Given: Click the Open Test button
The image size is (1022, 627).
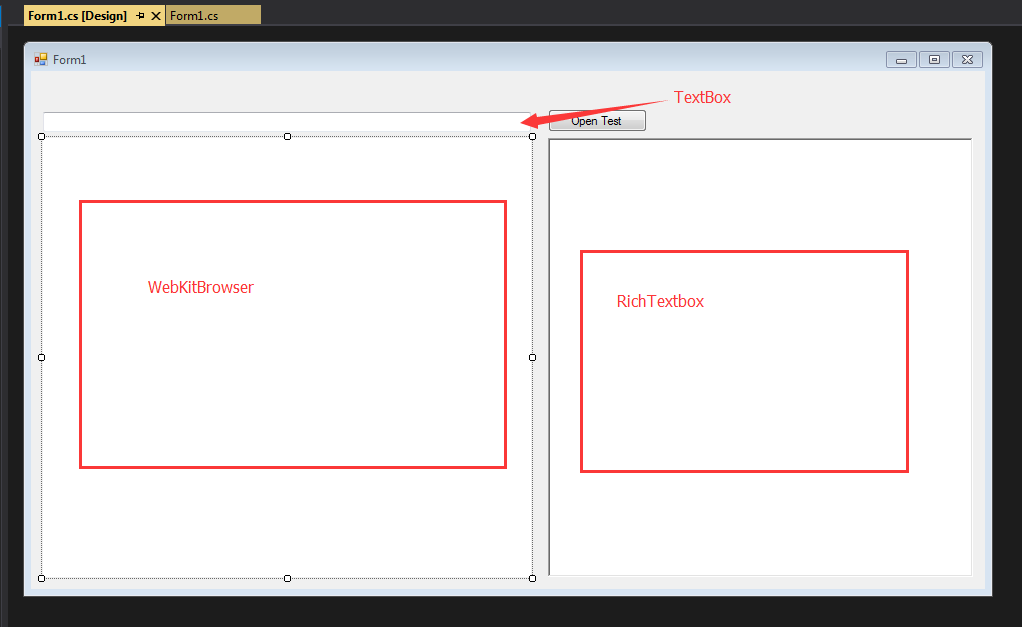Looking at the screenshot, I should pos(597,121).
